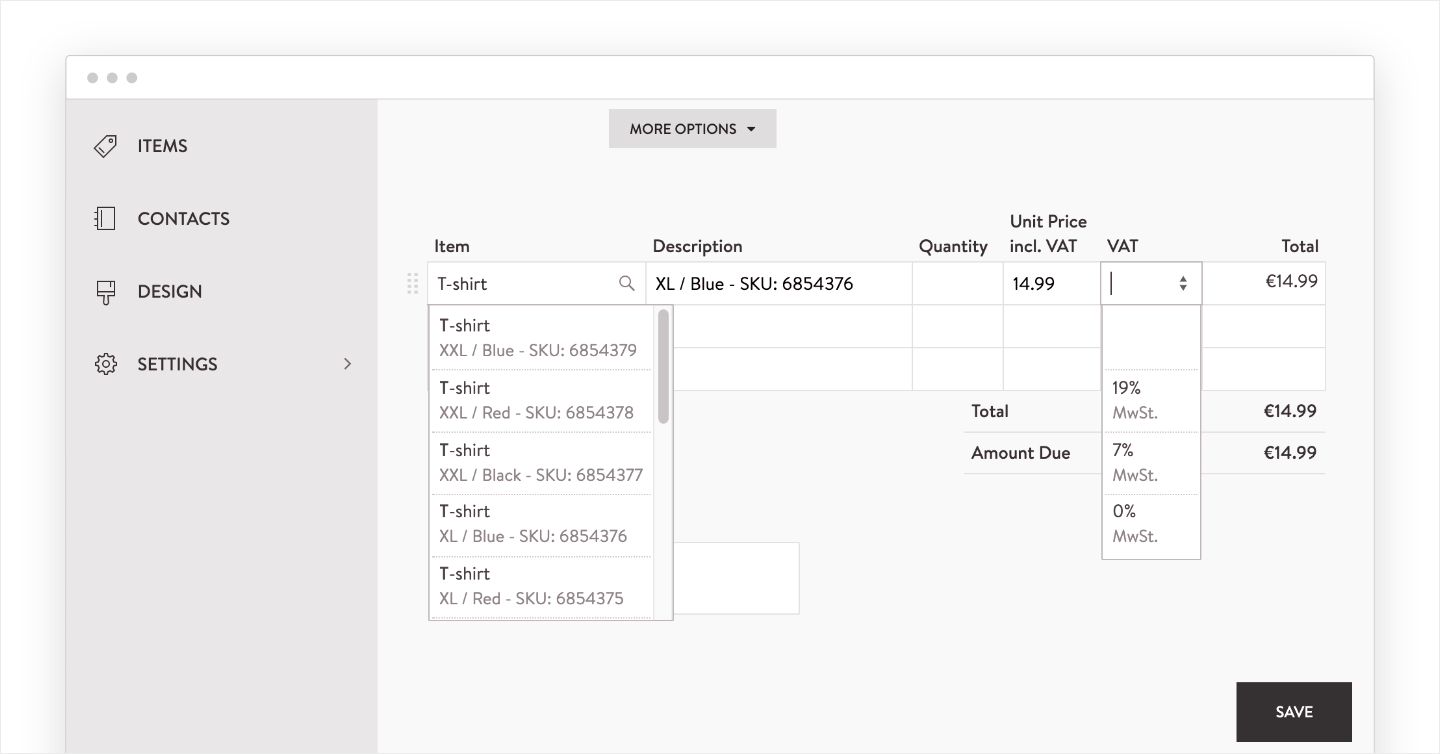Click the Quantity column header
The width and height of the screenshot is (1440, 754).
953,246
